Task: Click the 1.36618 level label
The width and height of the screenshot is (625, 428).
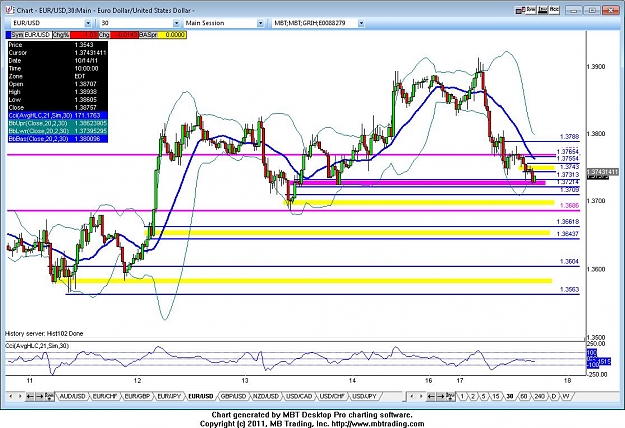Action: coord(568,222)
